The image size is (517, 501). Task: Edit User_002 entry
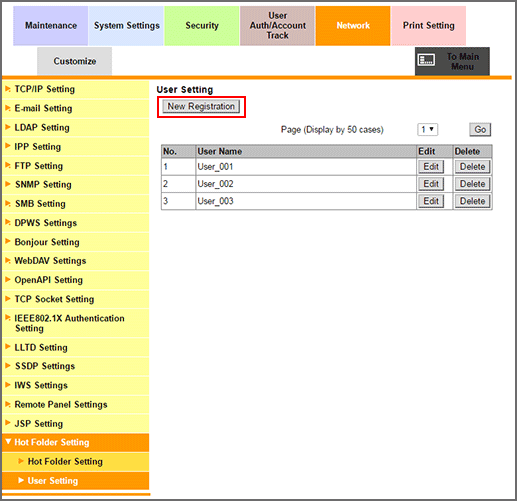coord(431,184)
